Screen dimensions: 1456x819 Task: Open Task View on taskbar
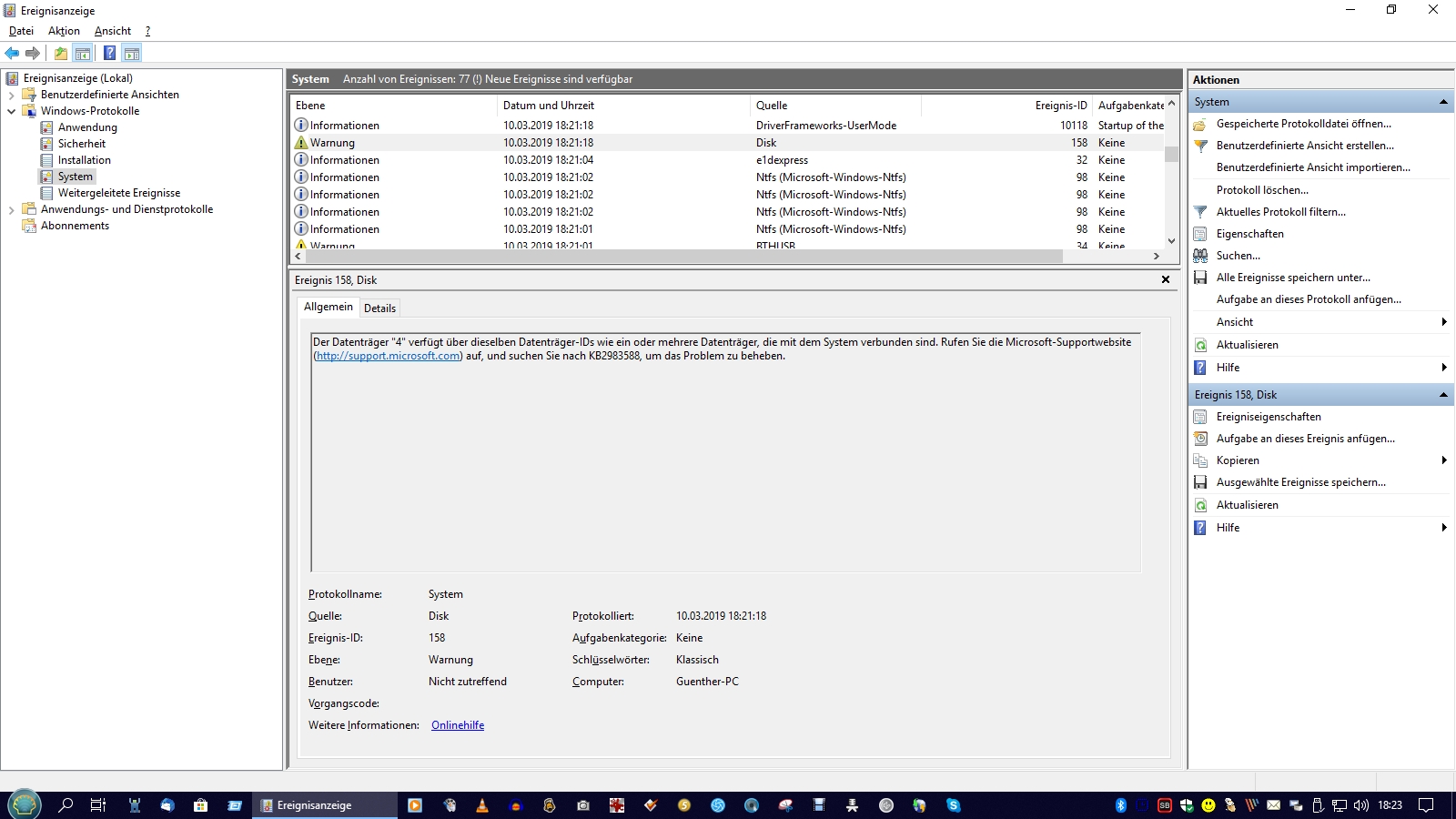point(98,805)
